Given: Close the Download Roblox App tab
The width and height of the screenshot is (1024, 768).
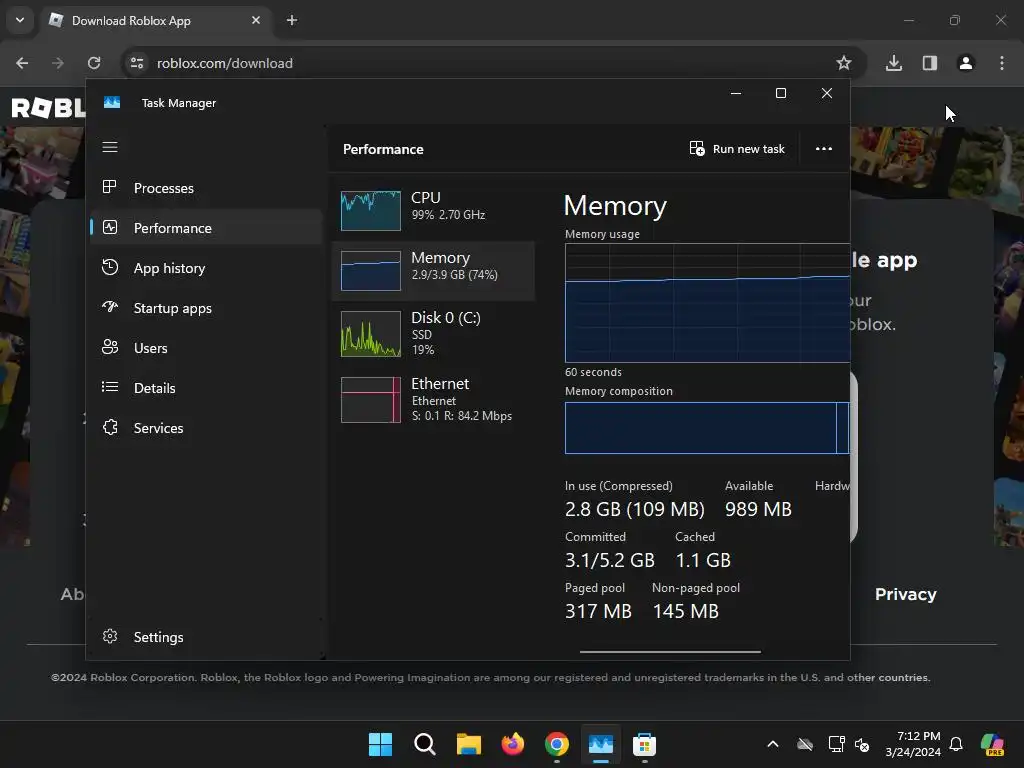Looking at the screenshot, I should point(256,20).
